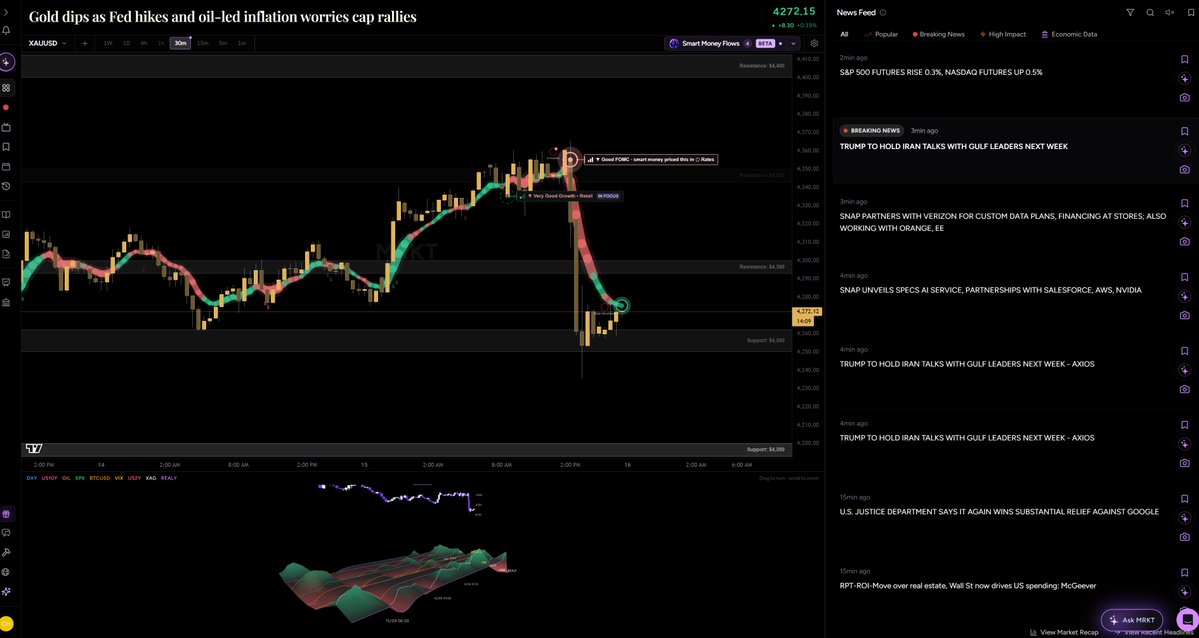Select the Economic Data tab
Viewport: 1199px width, 638px height.
1067,34
